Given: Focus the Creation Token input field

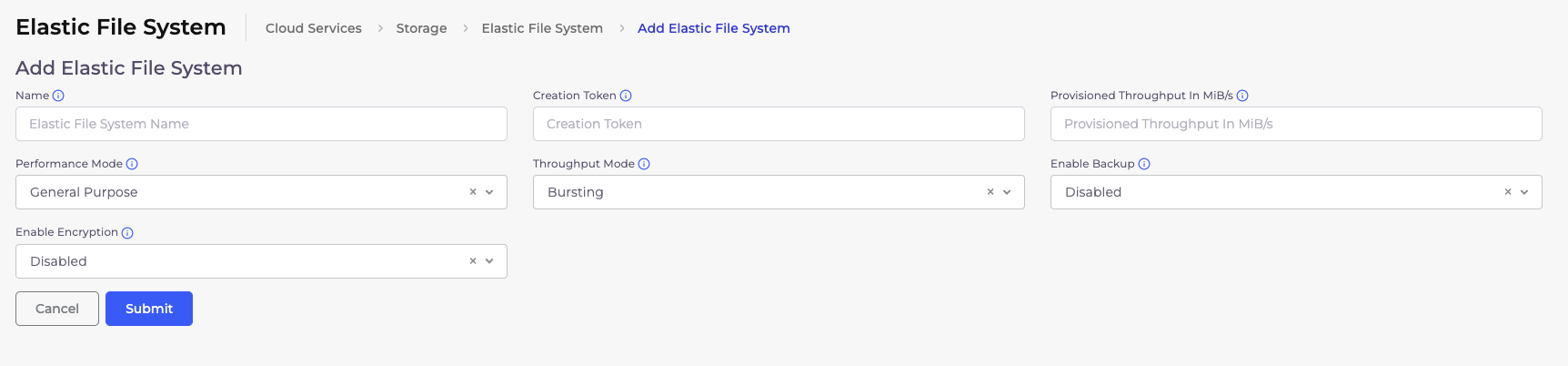Looking at the screenshot, I should [779, 124].
